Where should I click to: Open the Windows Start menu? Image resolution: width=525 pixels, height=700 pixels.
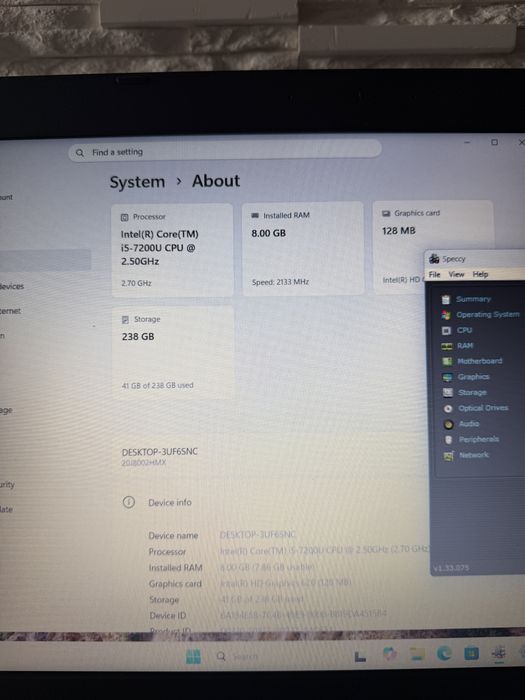pyautogui.click(x=193, y=656)
